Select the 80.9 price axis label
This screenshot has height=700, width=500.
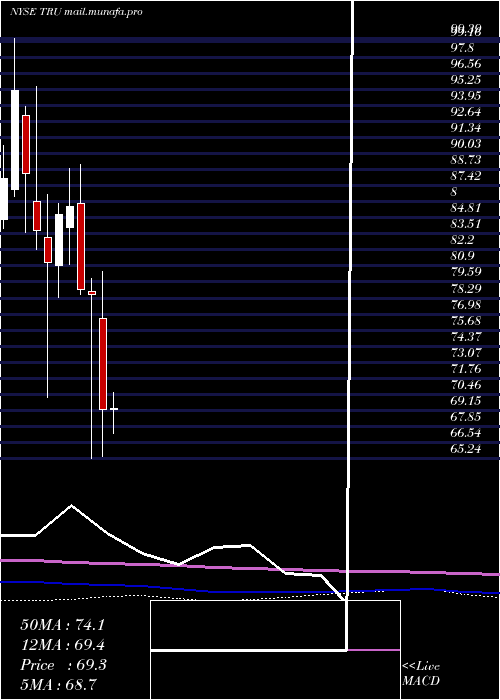click(462, 257)
